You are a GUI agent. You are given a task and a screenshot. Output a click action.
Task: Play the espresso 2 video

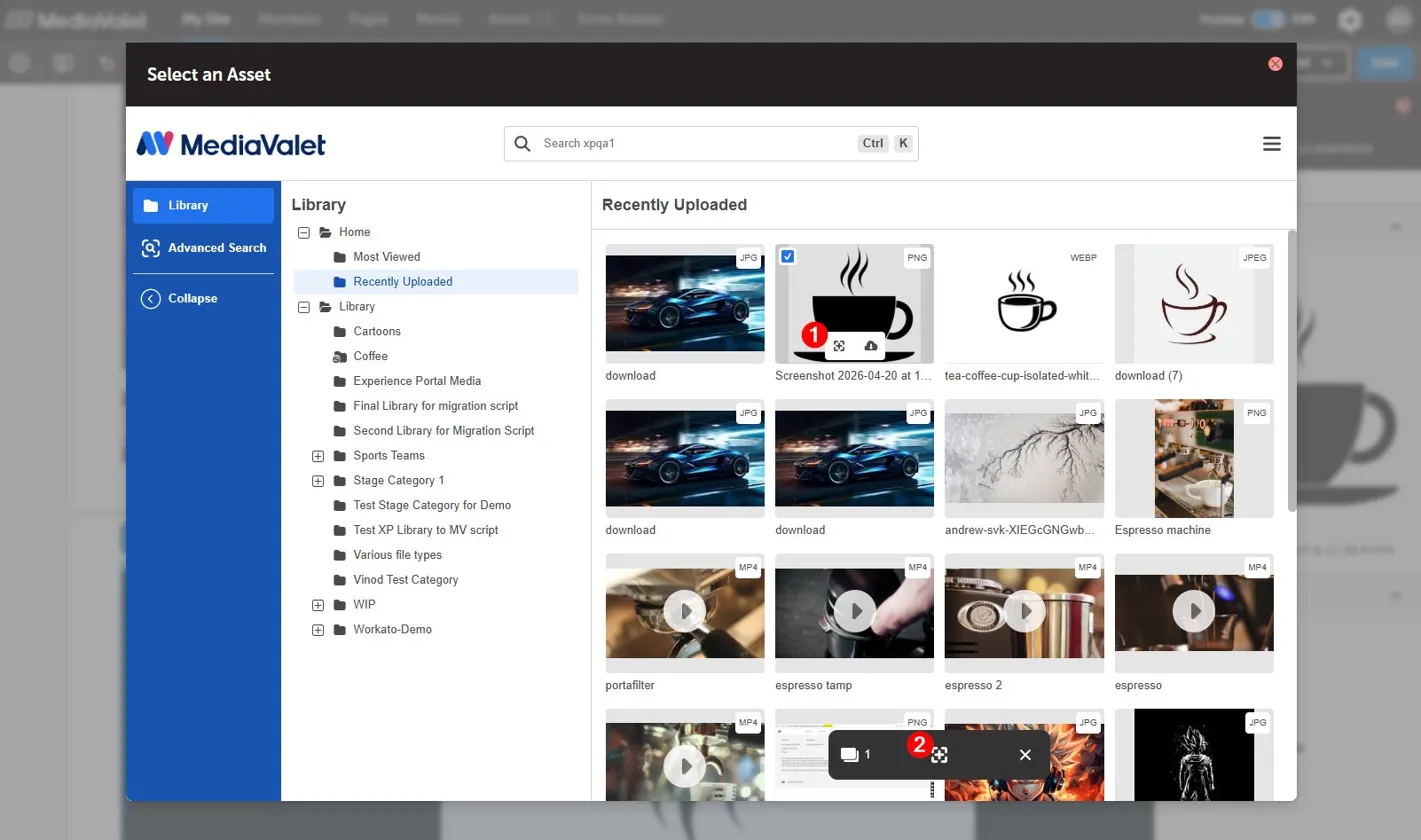[1024, 611]
